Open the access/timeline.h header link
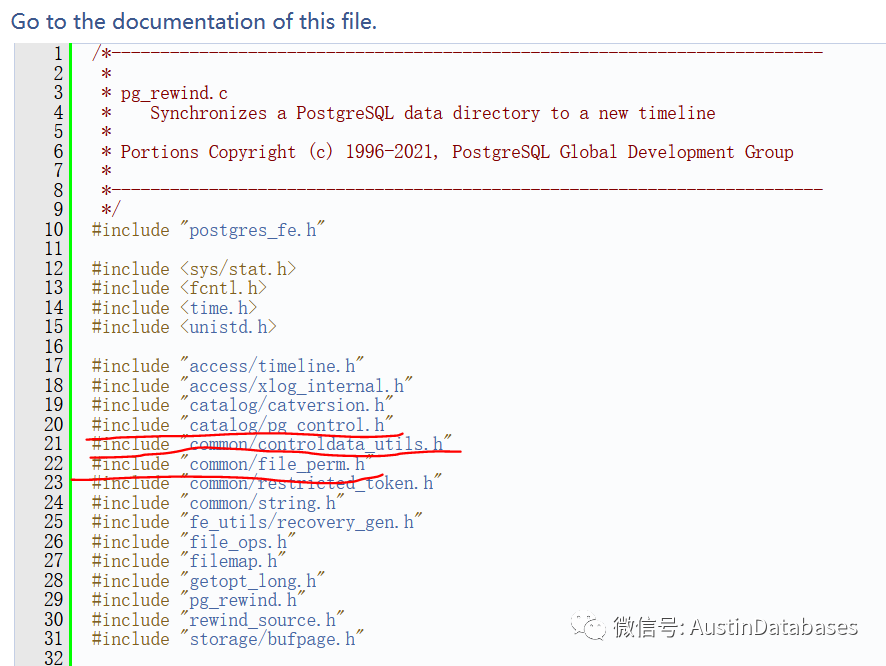 pos(272,366)
